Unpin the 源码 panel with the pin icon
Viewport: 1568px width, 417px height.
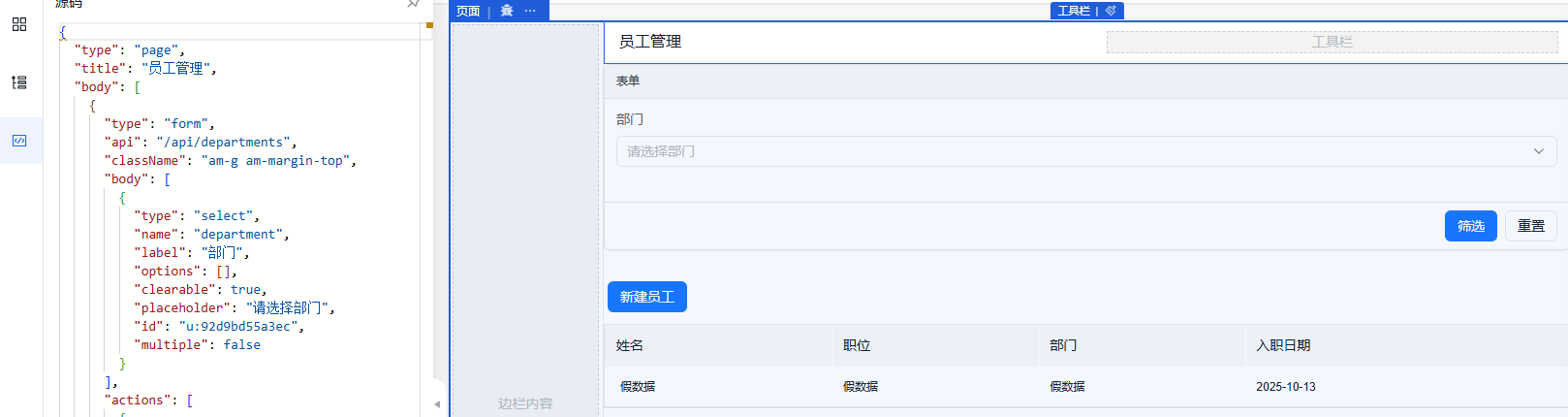pos(414,4)
